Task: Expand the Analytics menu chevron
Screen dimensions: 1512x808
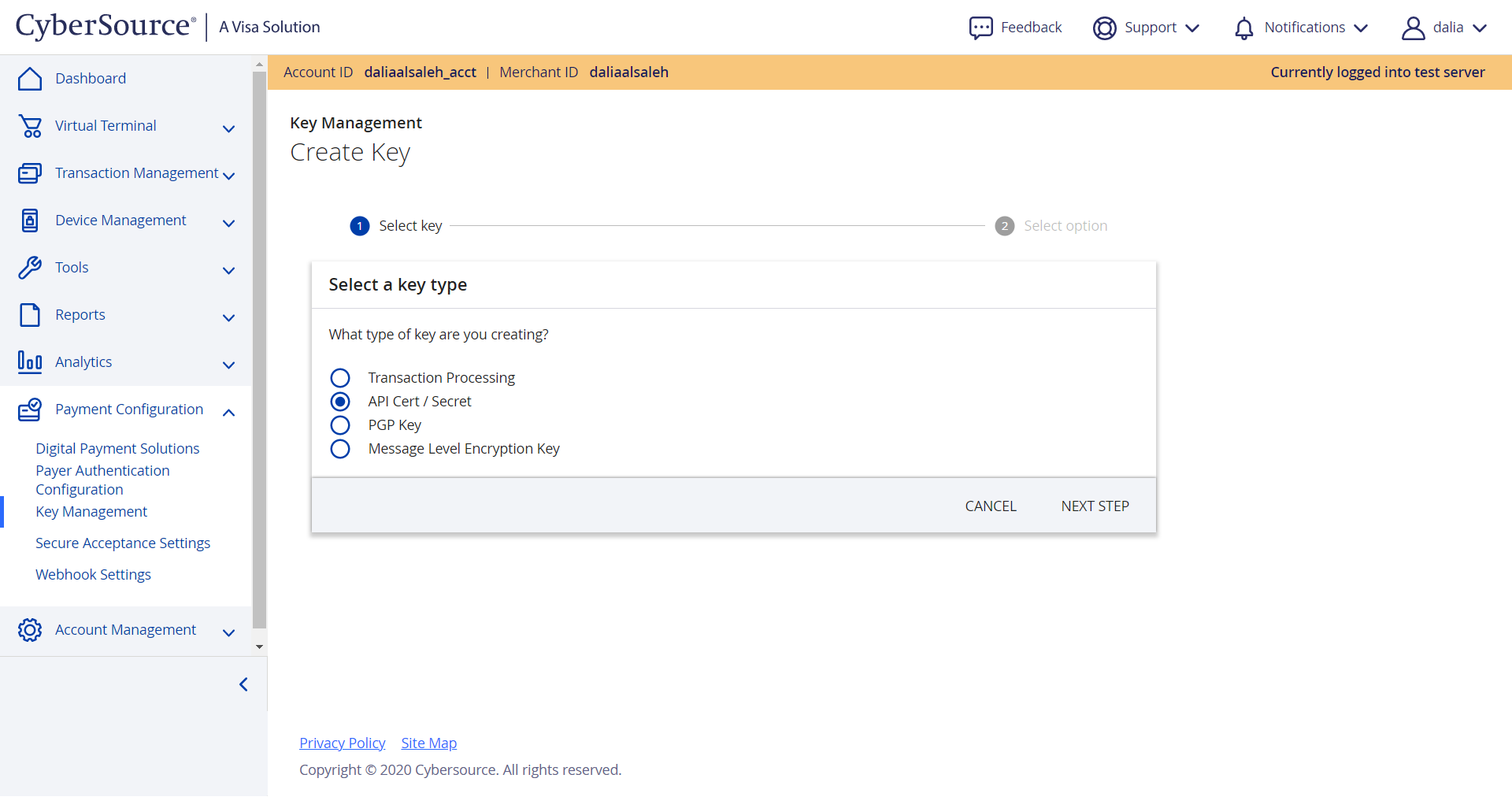Action: pos(229,365)
